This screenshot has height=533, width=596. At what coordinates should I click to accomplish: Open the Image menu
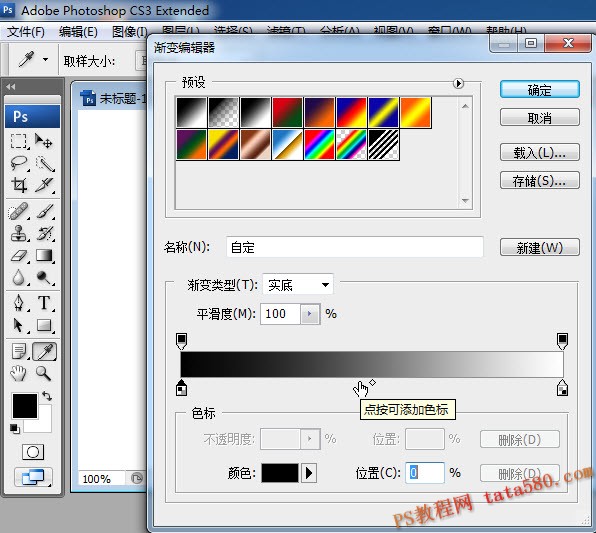tap(130, 32)
